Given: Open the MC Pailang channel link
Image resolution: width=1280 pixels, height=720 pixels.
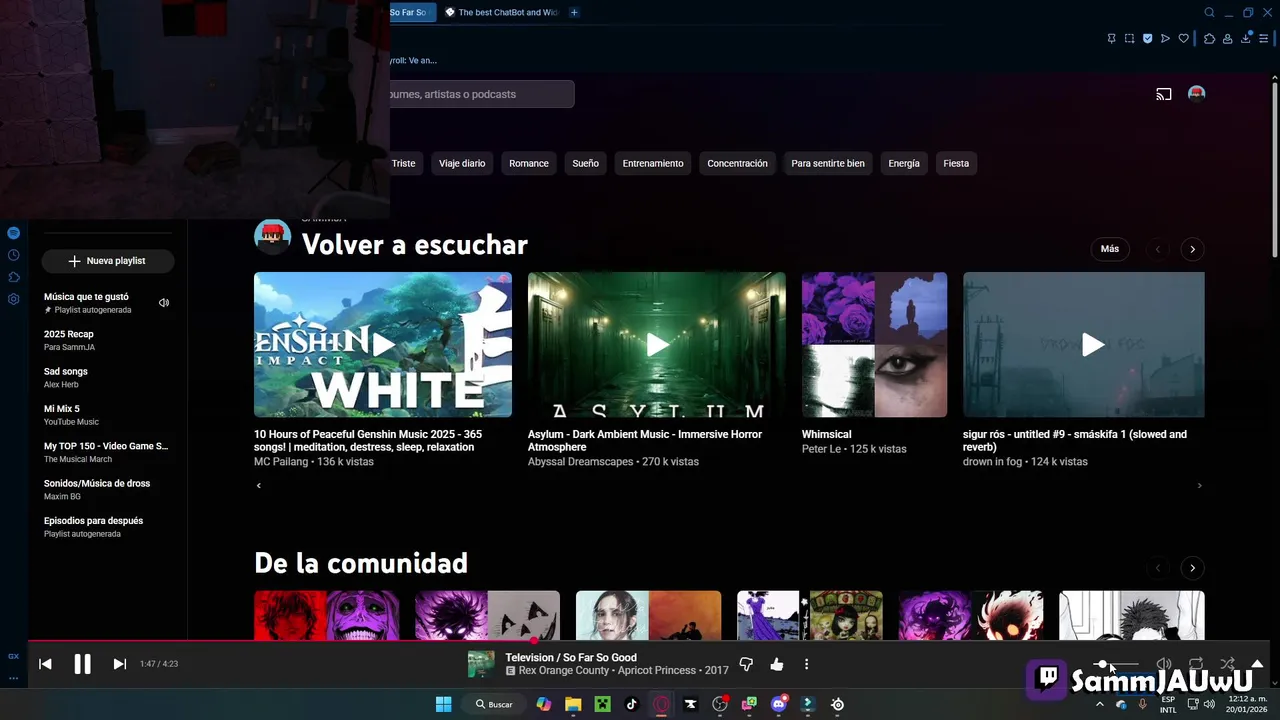Looking at the screenshot, I should (x=281, y=462).
